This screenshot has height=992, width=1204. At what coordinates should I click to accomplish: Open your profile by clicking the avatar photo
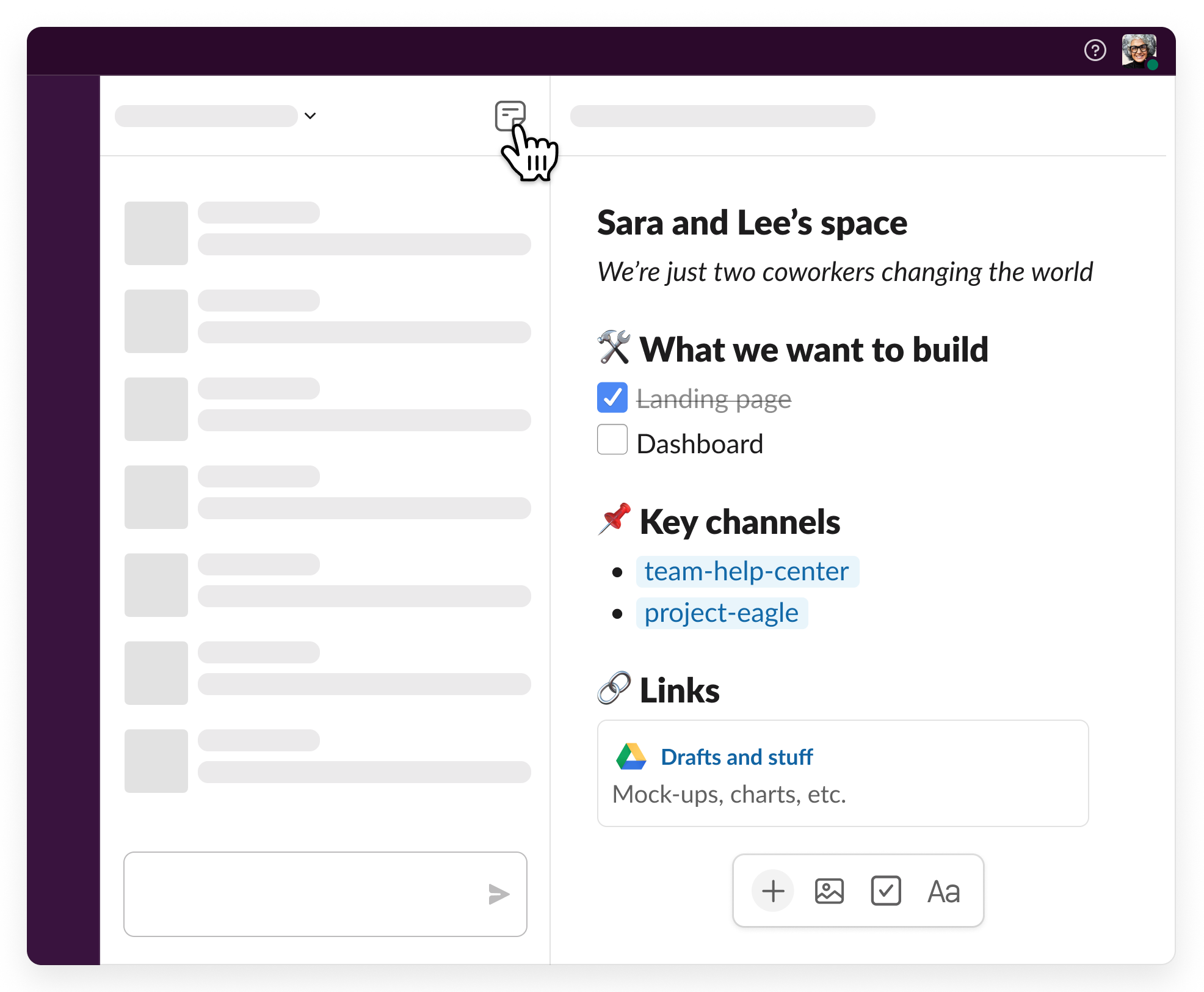1138,51
